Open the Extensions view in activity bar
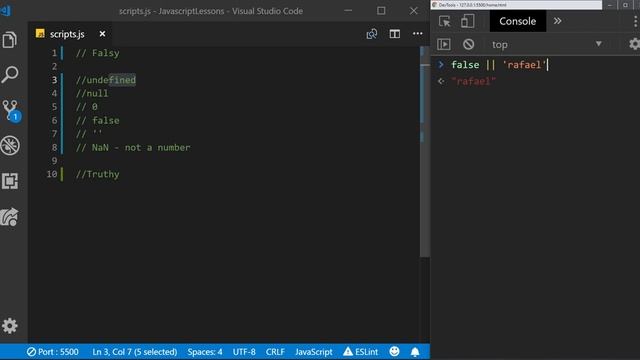This screenshot has width=640, height=360. click(x=10, y=181)
